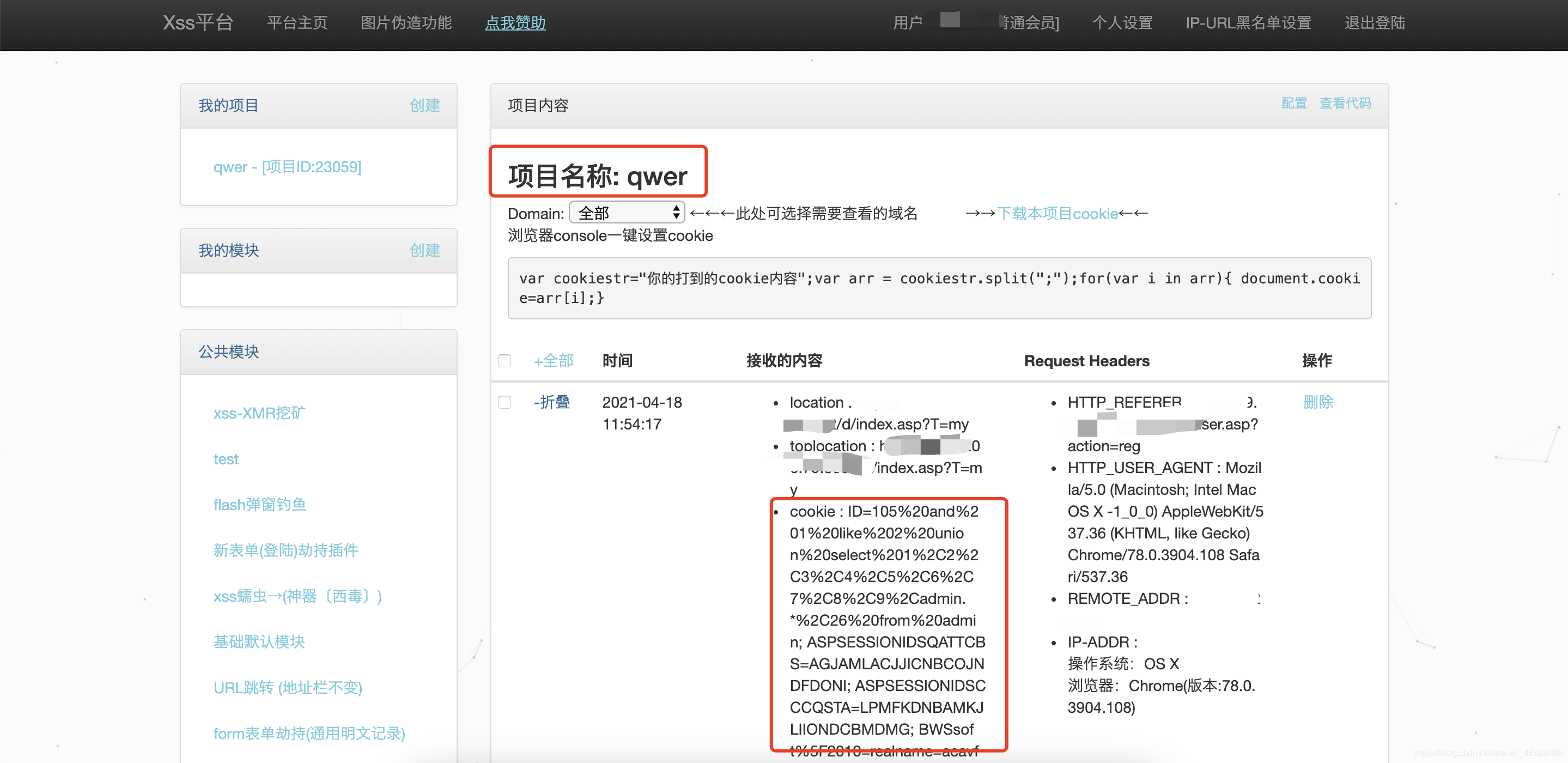Click the 浏览器console一键设置cookie text
This screenshot has height=763, width=1568.
pyautogui.click(x=611, y=235)
